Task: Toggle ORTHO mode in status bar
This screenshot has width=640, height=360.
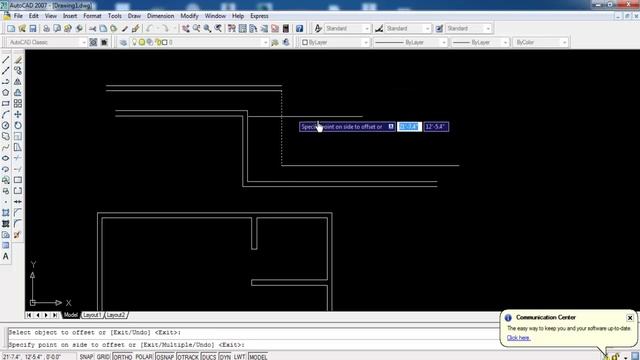Action: point(122,357)
